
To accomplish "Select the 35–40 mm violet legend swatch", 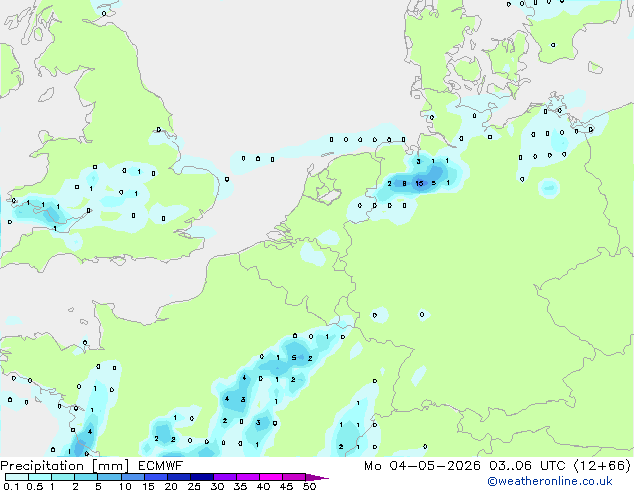I will (x=247, y=477).
